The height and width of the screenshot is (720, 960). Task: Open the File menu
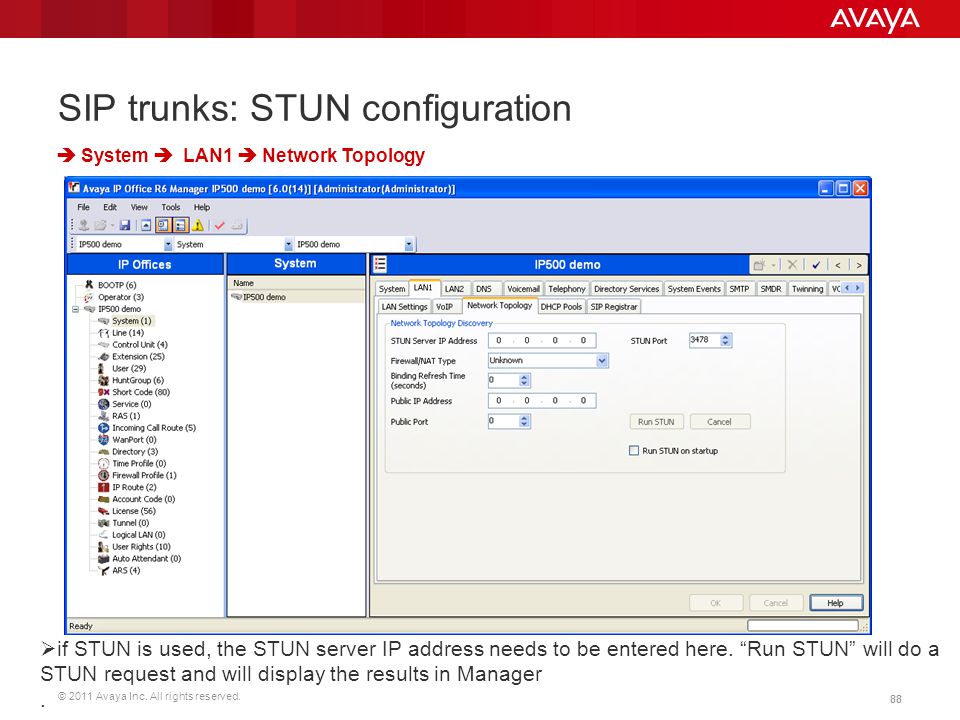pos(83,207)
